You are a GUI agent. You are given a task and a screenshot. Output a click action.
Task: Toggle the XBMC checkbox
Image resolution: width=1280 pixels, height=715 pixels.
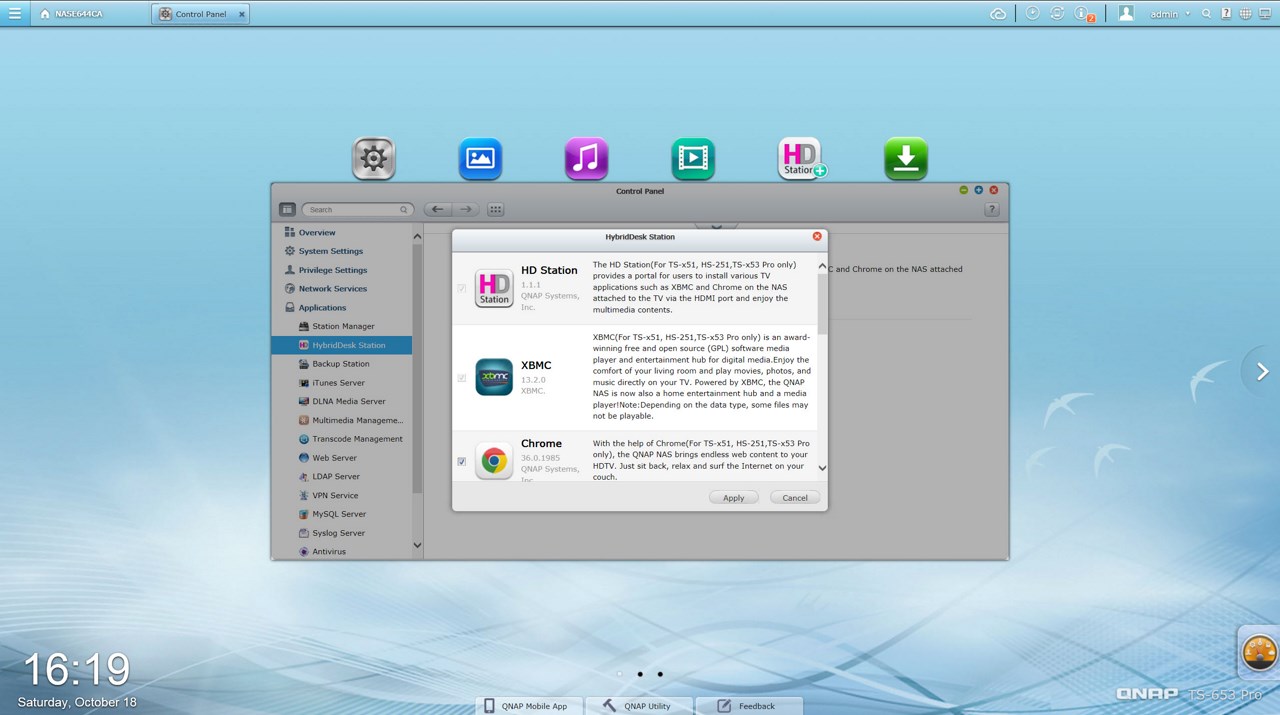tap(462, 379)
